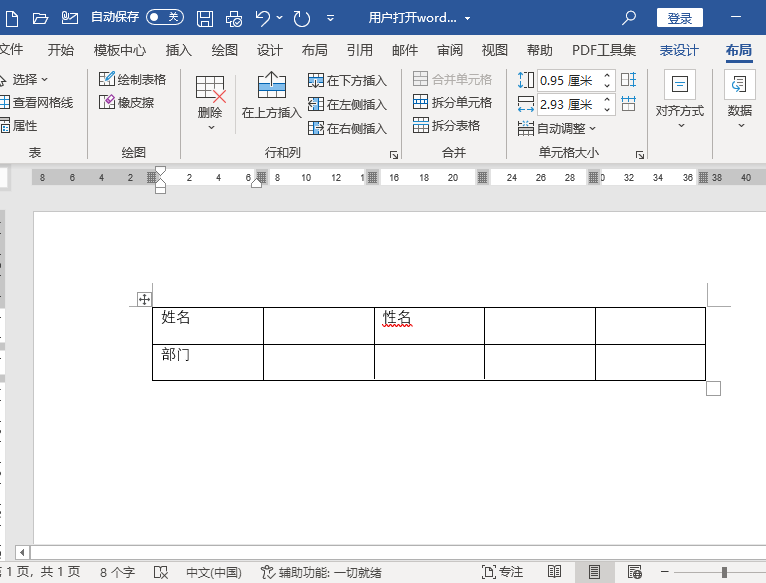The width and height of the screenshot is (766, 583).
Task: Open the 审阅 tab
Action: tap(449, 50)
